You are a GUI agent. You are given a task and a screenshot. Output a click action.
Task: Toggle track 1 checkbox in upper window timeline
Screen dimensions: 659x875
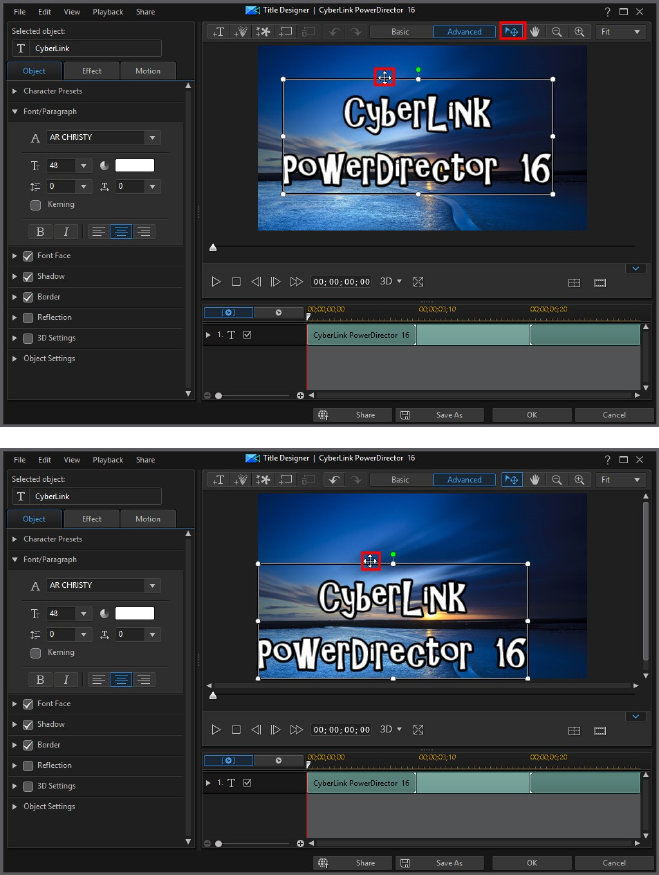(x=247, y=335)
